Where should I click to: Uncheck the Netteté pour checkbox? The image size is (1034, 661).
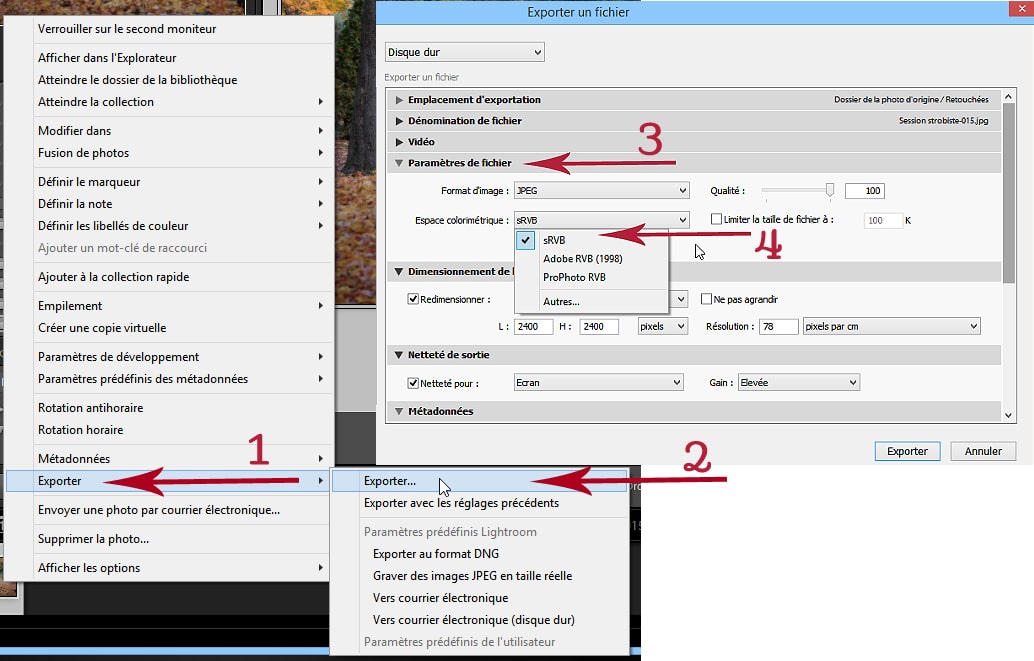pyautogui.click(x=413, y=383)
